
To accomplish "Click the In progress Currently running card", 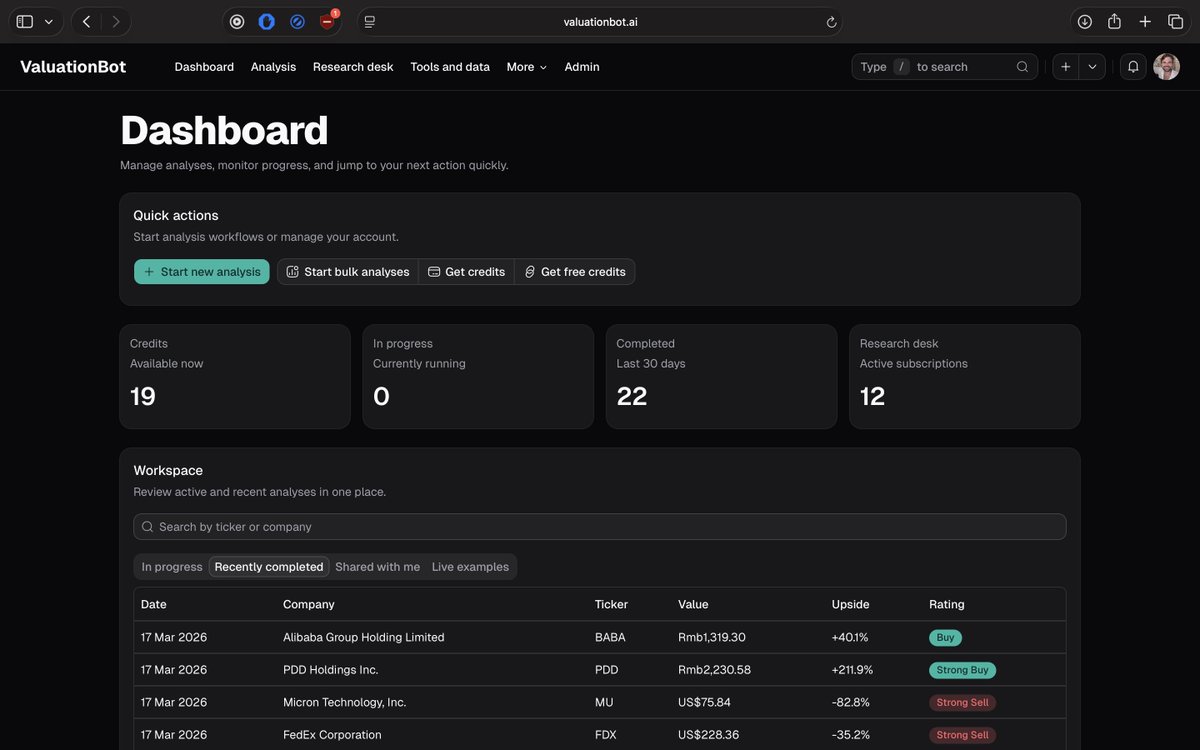I will (478, 377).
